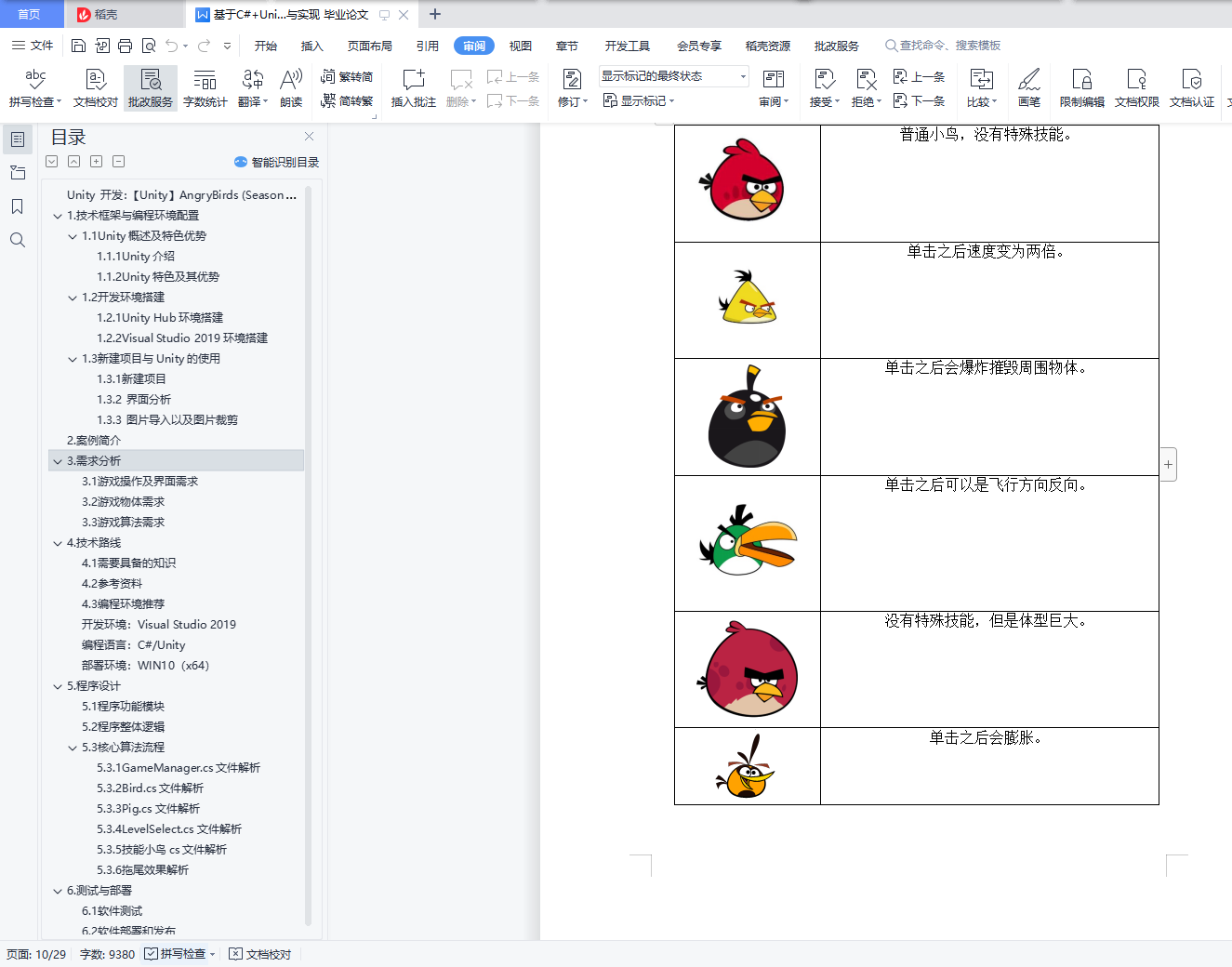The width and height of the screenshot is (1232, 967).
Task: Close the 目录 panel
Action: 309,137
